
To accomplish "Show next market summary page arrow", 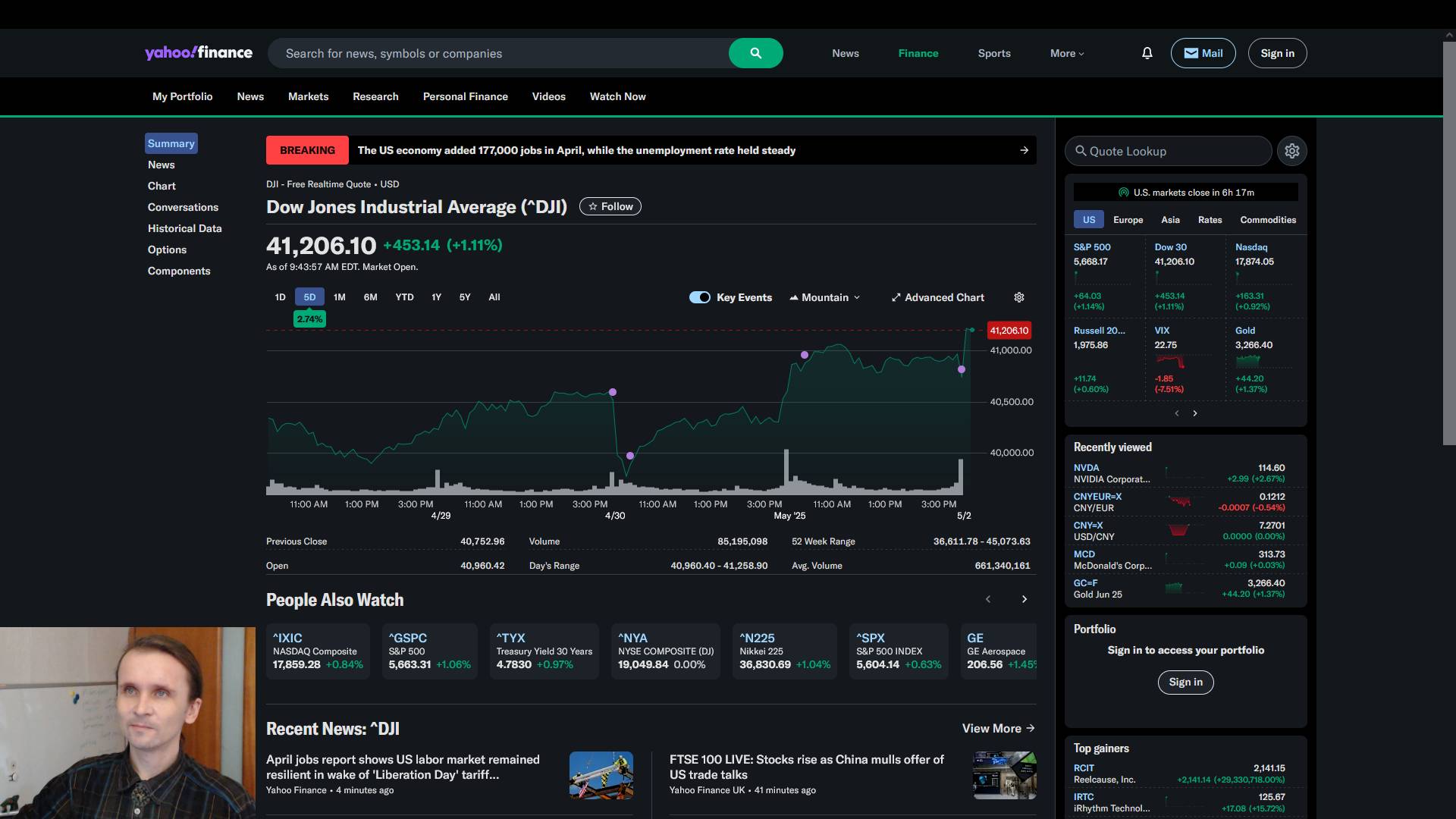I will coord(1195,413).
